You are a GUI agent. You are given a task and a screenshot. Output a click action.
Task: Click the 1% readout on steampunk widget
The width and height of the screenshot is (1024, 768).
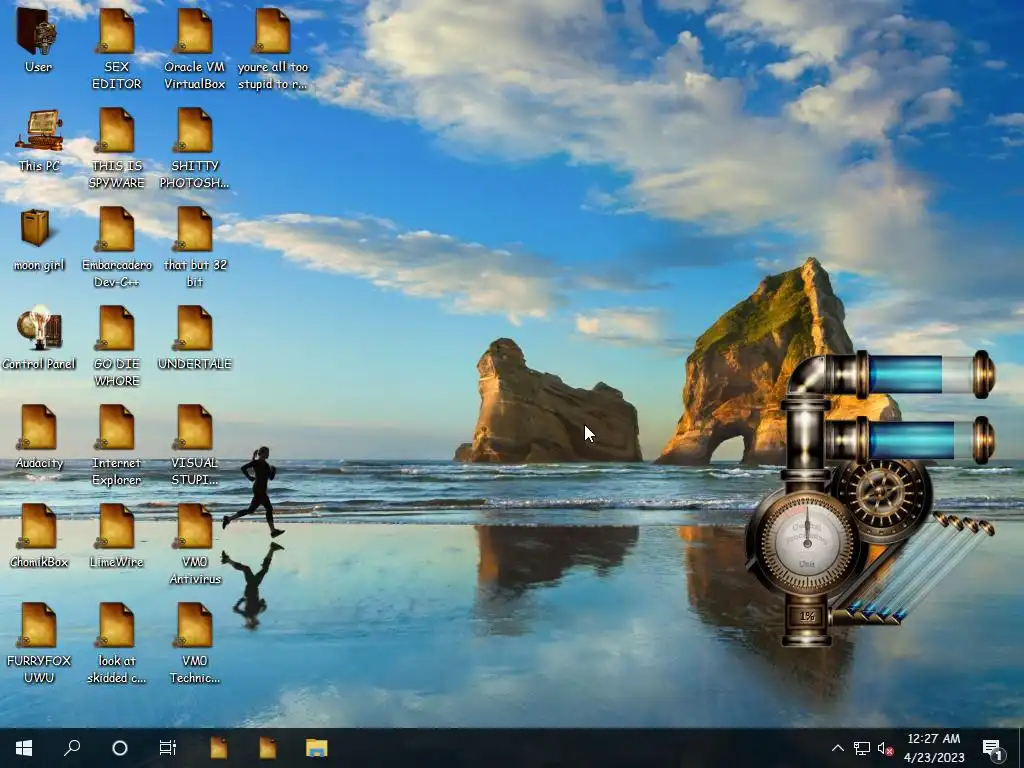pyautogui.click(x=807, y=616)
